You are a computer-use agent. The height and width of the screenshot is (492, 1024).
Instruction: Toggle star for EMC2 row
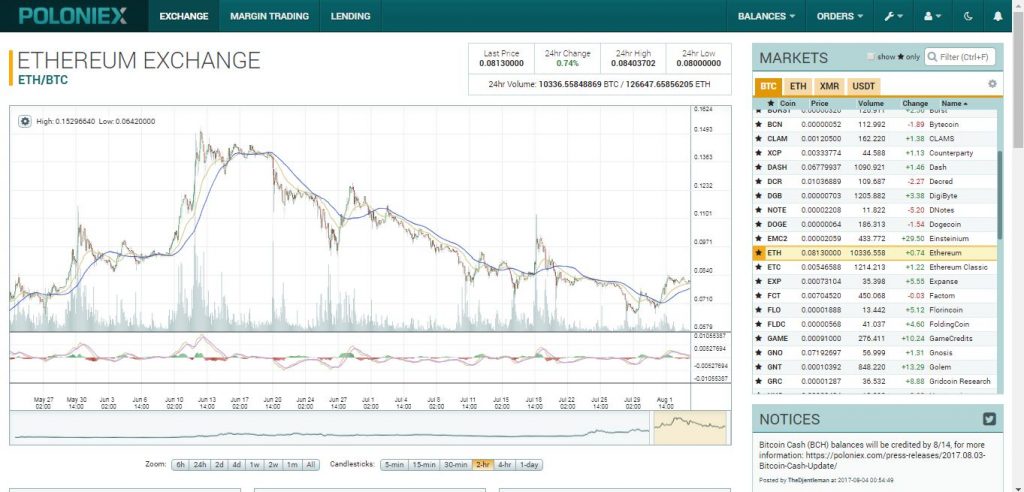(758, 238)
